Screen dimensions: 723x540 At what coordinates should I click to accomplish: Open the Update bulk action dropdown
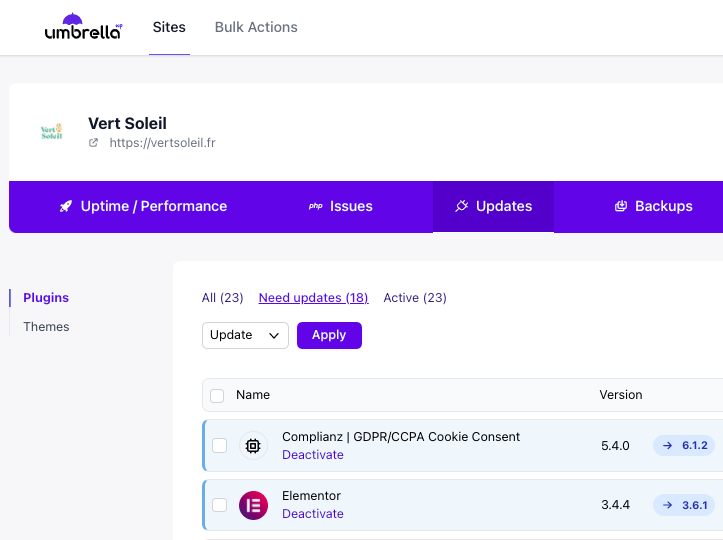click(245, 335)
